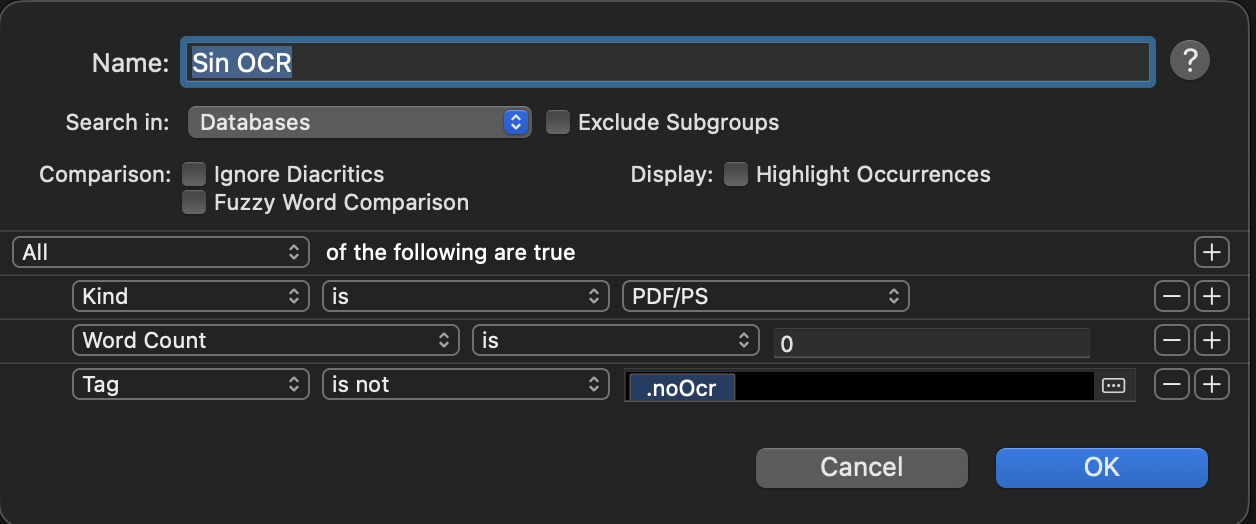Remove the Kind is PDF/PS rule
This screenshot has height=524, width=1256.
[x=1171, y=296]
